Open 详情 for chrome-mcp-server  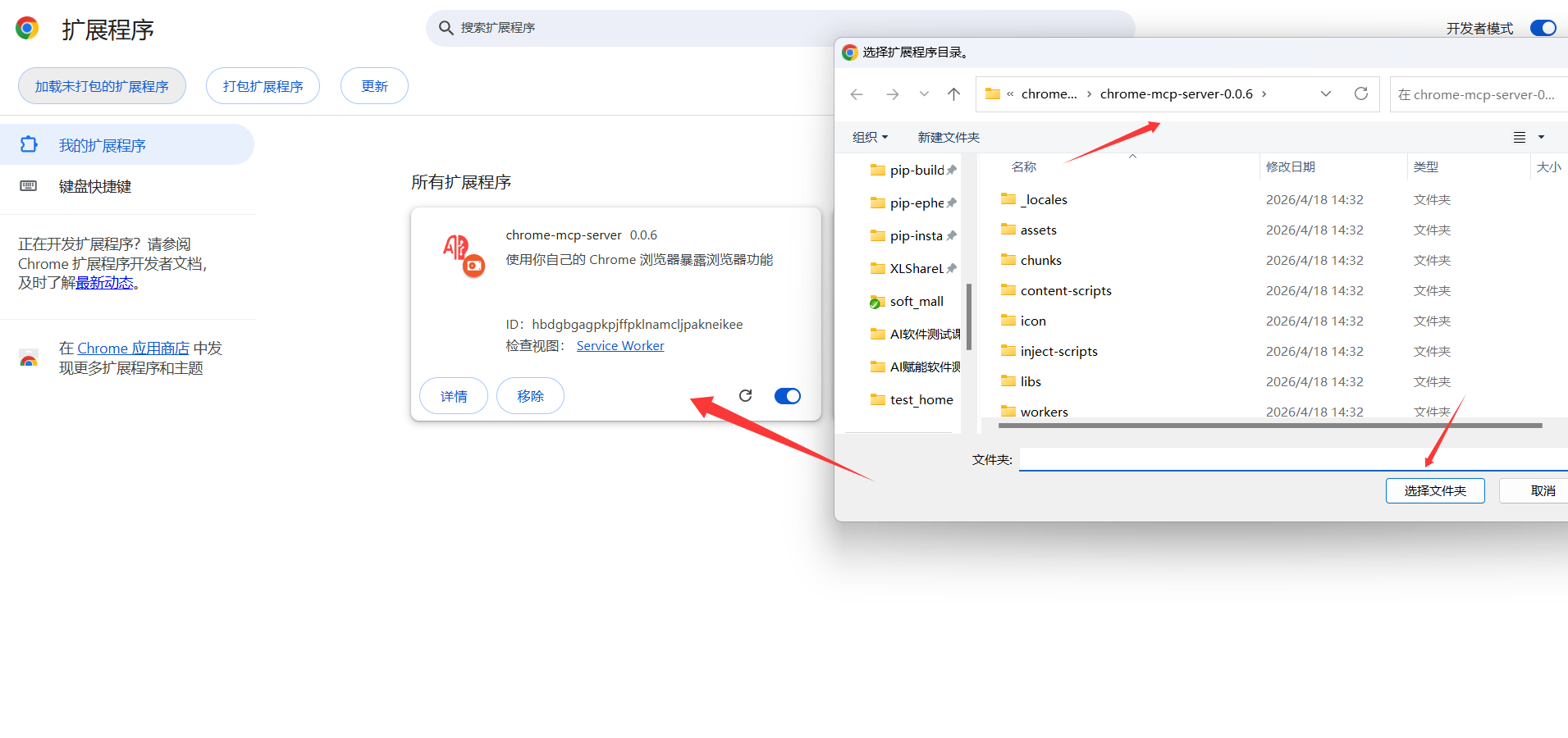click(454, 396)
